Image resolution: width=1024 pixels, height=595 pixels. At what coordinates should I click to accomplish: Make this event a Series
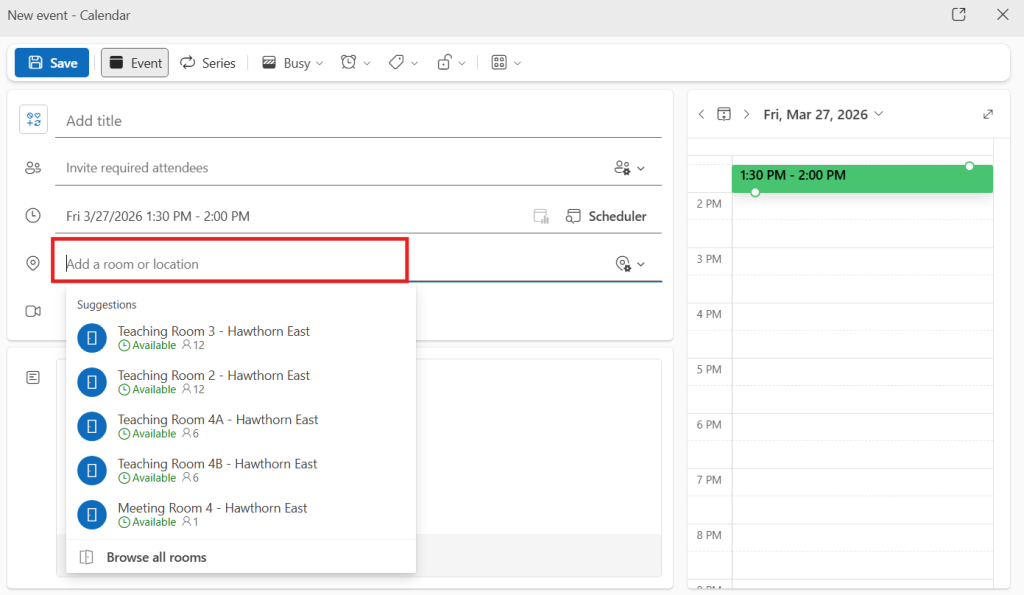point(208,63)
